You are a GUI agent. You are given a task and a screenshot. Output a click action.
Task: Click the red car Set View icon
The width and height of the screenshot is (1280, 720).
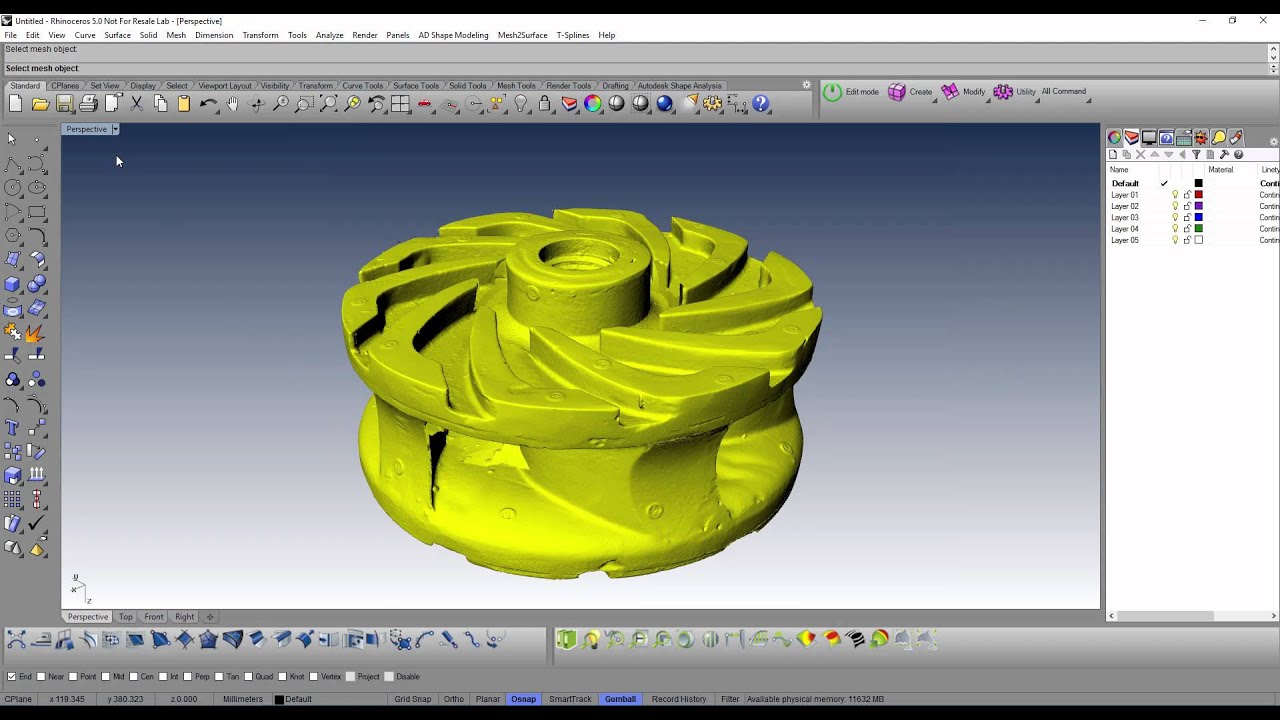click(x=424, y=104)
